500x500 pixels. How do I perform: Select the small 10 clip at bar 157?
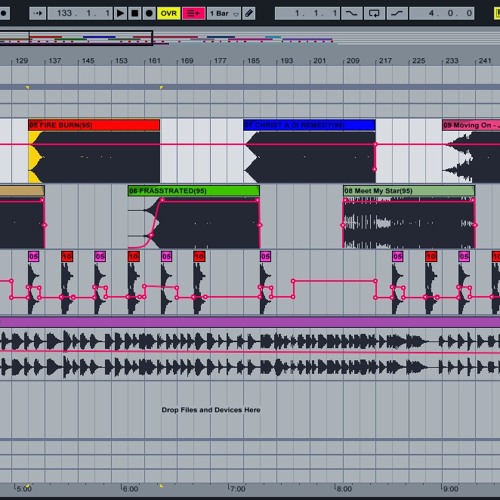(x=133, y=256)
